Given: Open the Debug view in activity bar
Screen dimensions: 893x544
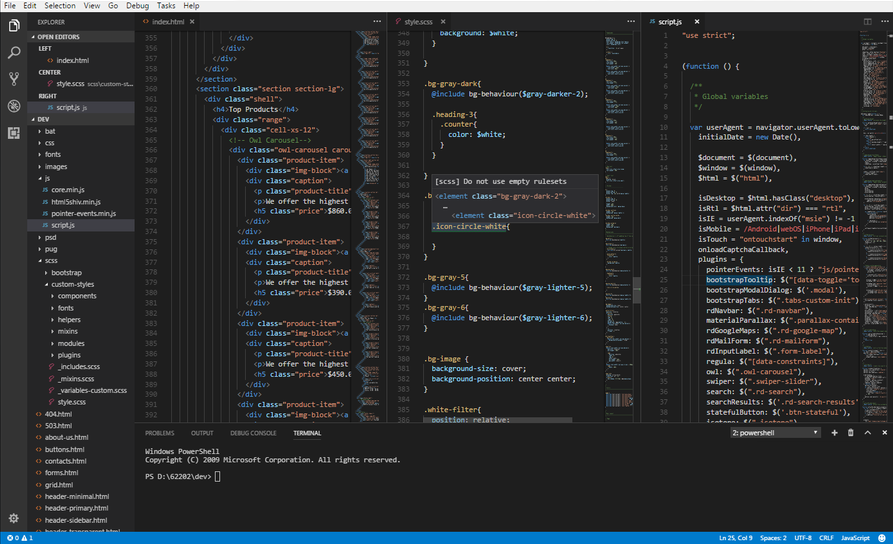Looking at the screenshot, I should coord(14,105).
